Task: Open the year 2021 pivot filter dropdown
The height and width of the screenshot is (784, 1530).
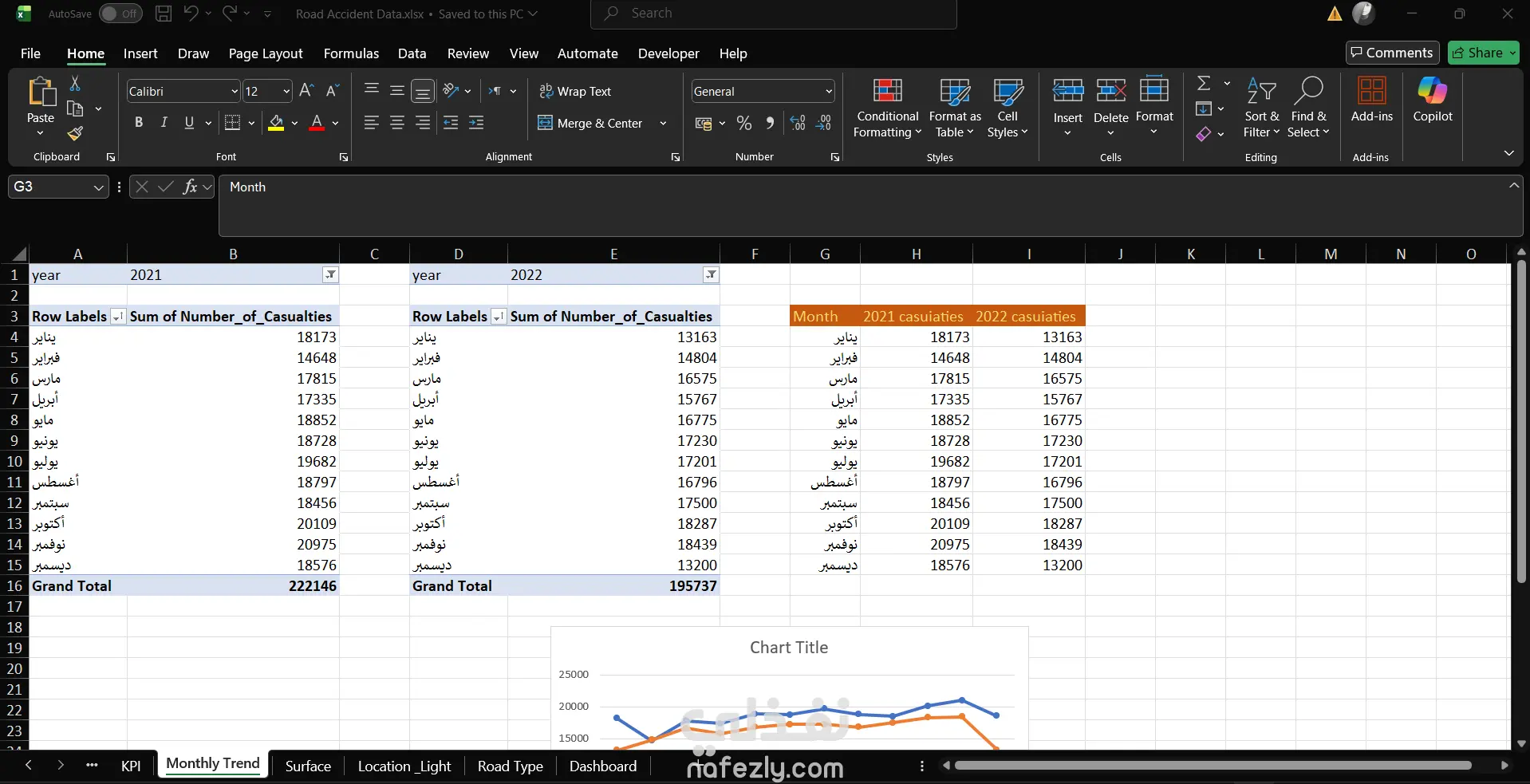Action: [330, 275]
